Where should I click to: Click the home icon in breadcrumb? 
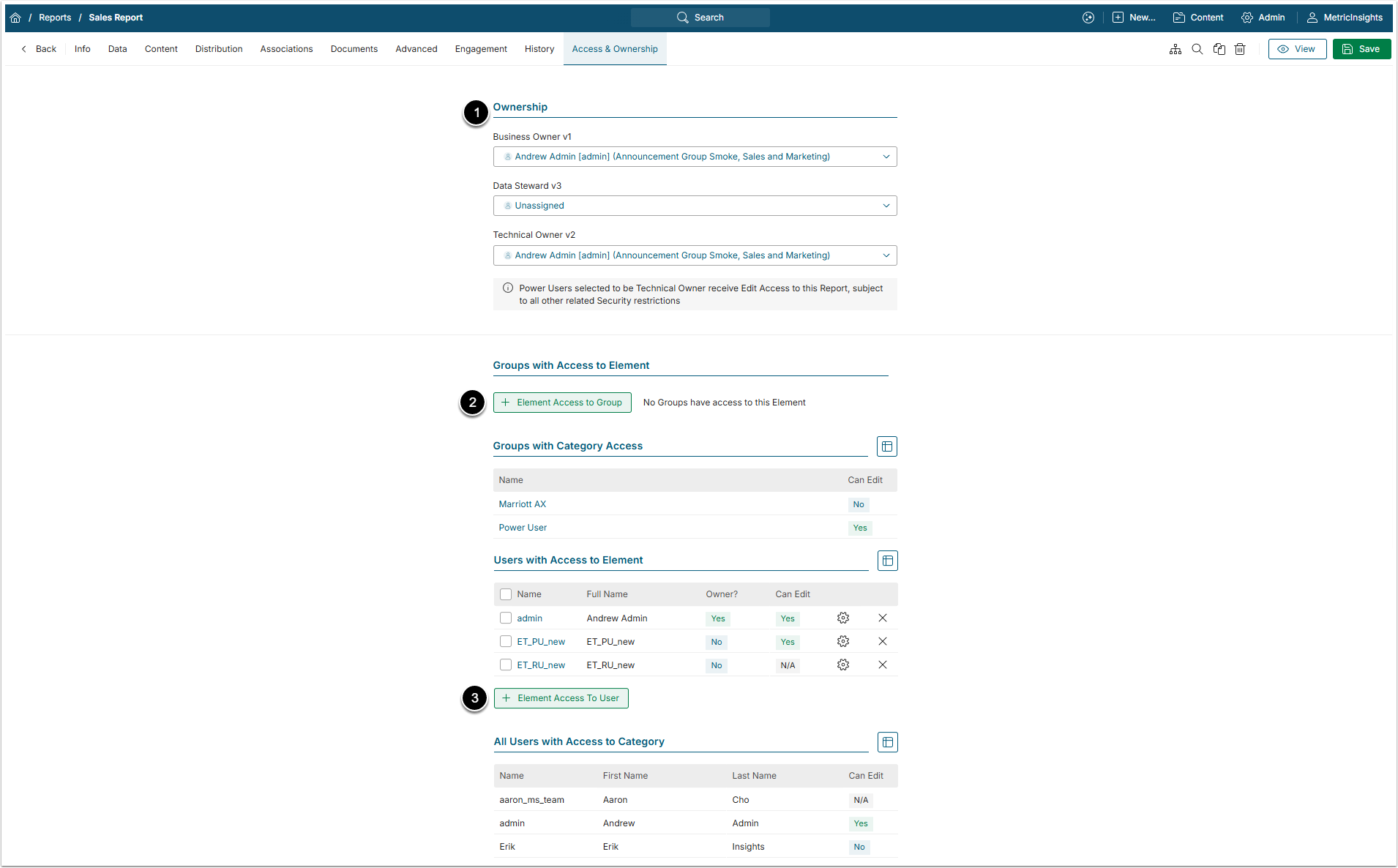pos(15,18)
